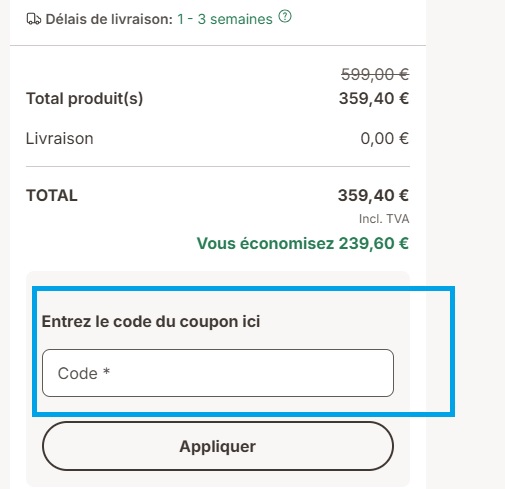Click the word "Code" inside the coupon field
The width and height of the screenshot is (505, 489).
pyautogui.click(x=78, y=373)
